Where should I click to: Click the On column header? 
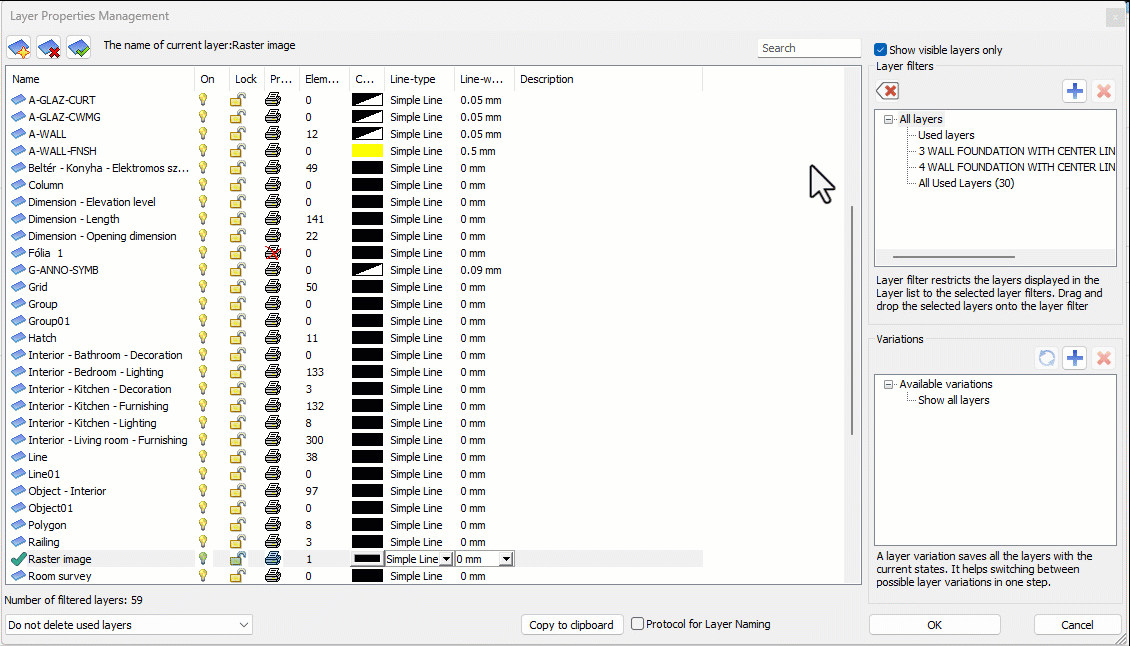[212, 79]
